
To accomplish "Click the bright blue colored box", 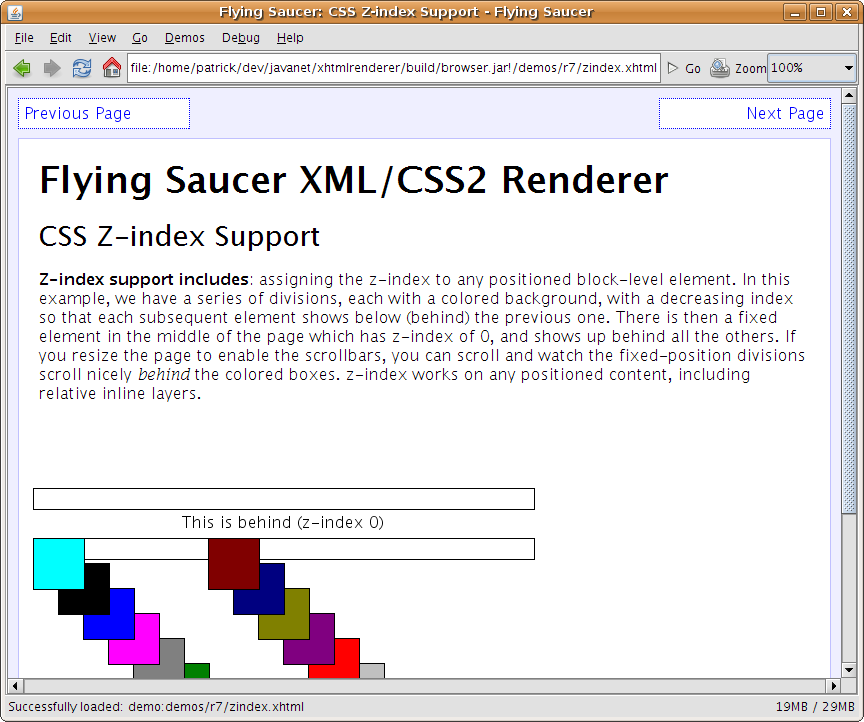I will click(109, 614).
